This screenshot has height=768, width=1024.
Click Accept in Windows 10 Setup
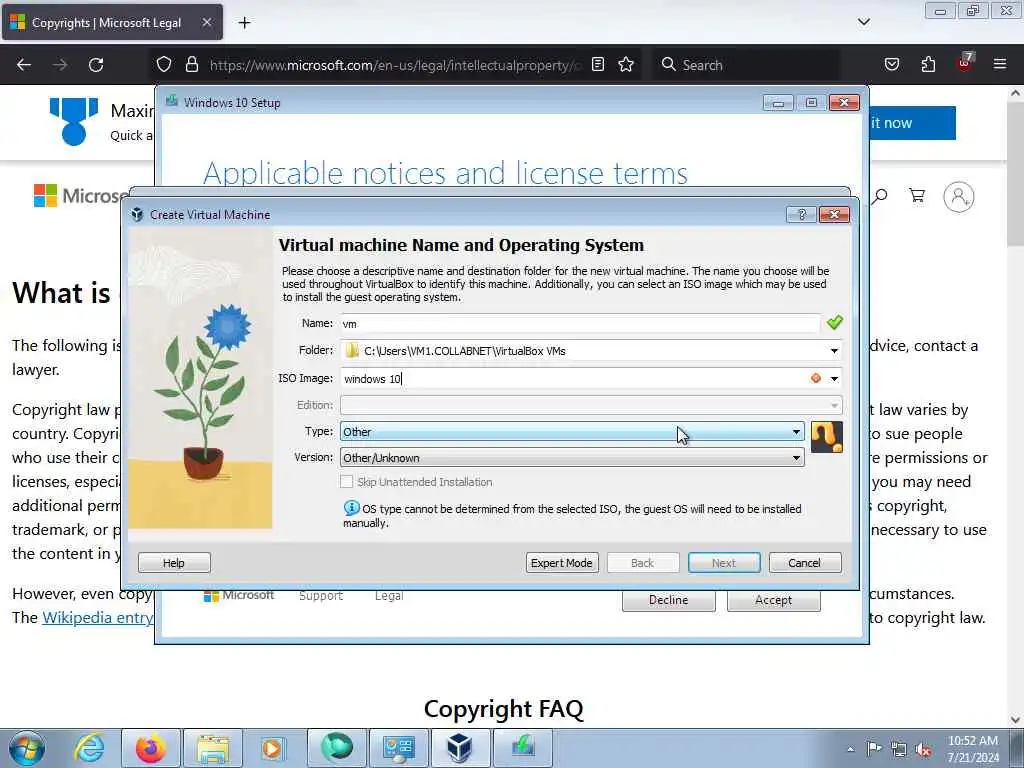(x=773, y=600)
